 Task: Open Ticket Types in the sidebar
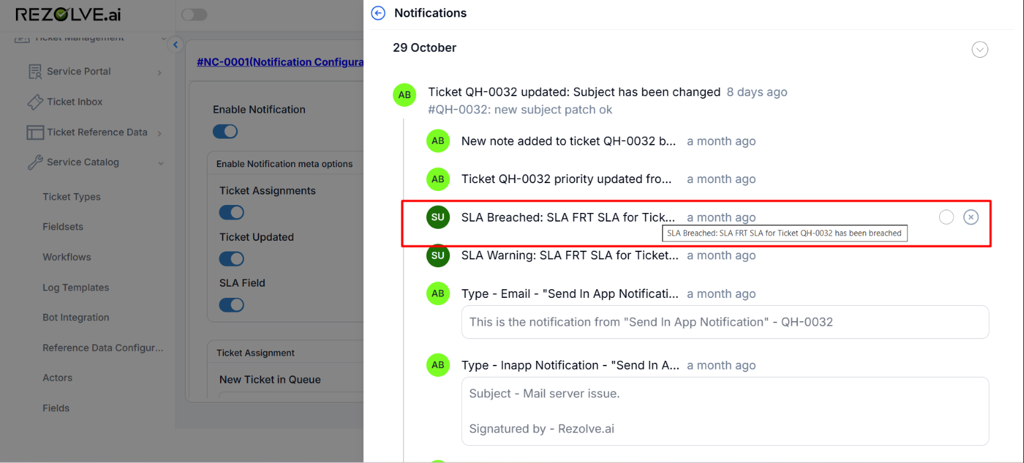[71, 197]
